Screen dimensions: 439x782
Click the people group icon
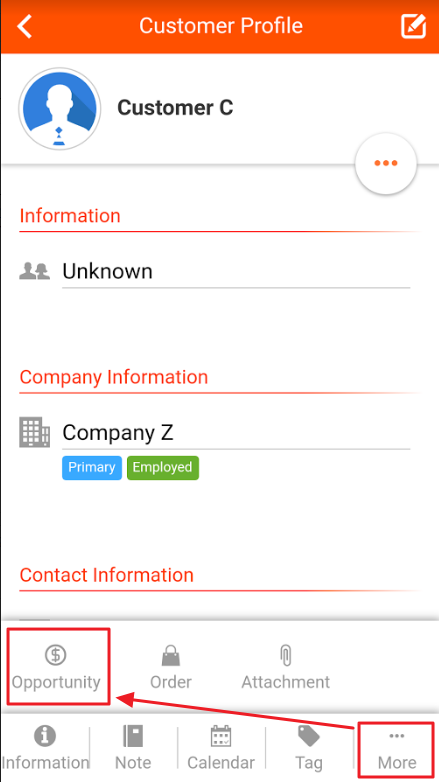[x=34, y=271]
